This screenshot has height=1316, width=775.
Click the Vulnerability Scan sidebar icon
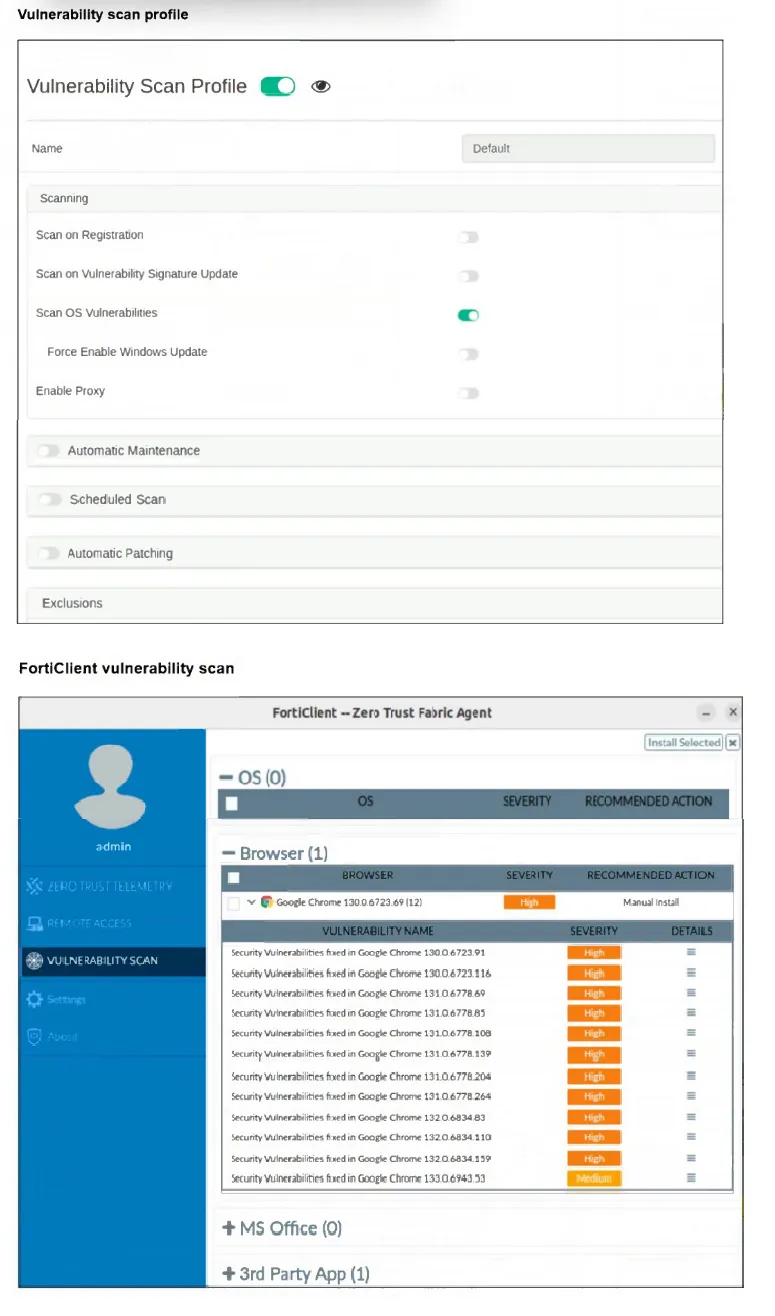coord(34,961)
